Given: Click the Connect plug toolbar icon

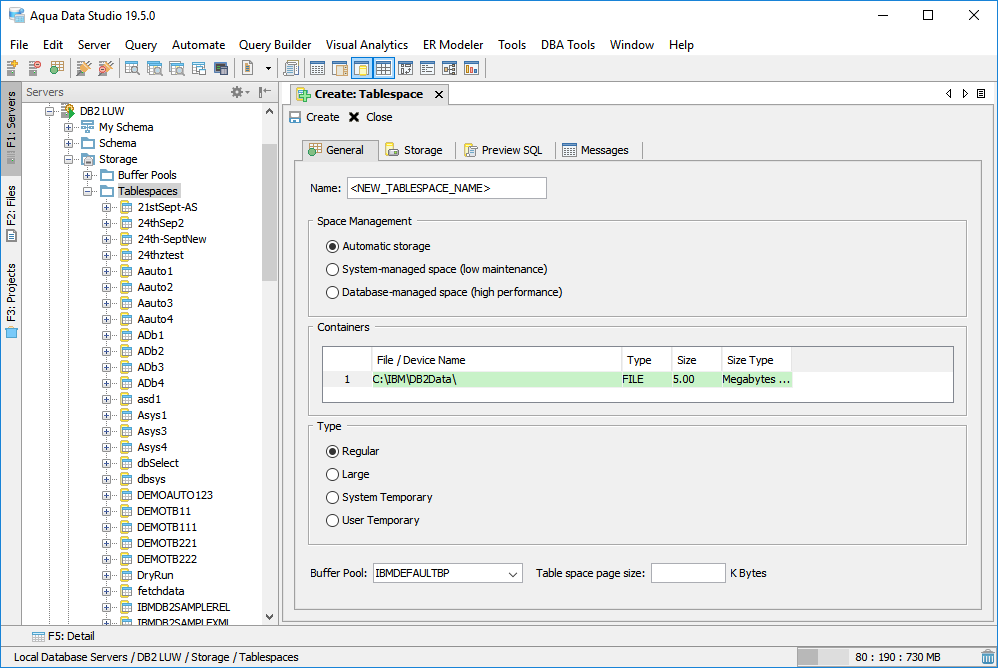Looking at the screenshot, I should coord(83,68).
